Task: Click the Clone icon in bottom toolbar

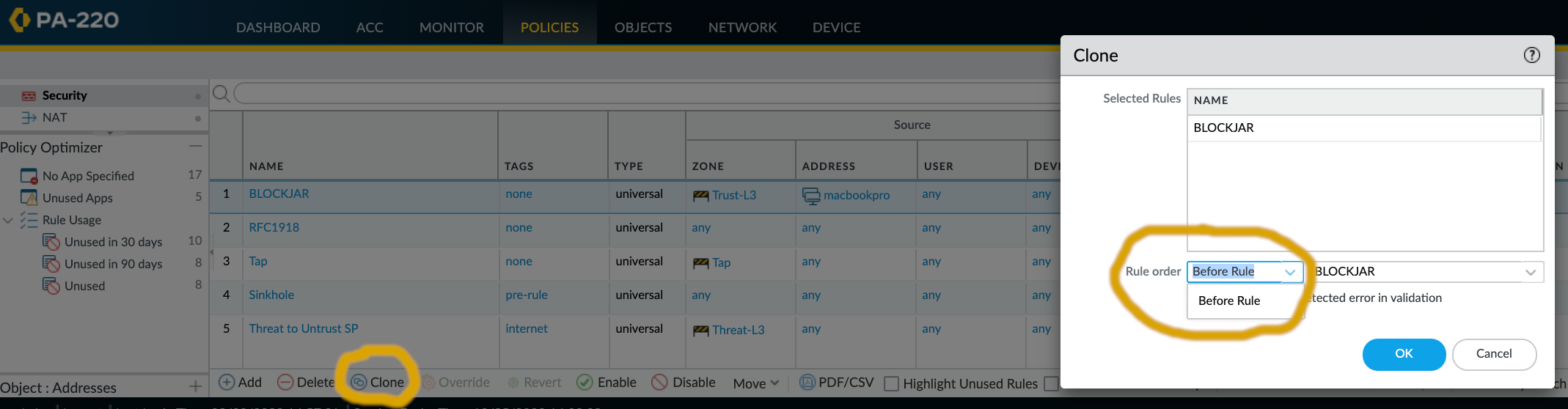Action: pos(359,382)
